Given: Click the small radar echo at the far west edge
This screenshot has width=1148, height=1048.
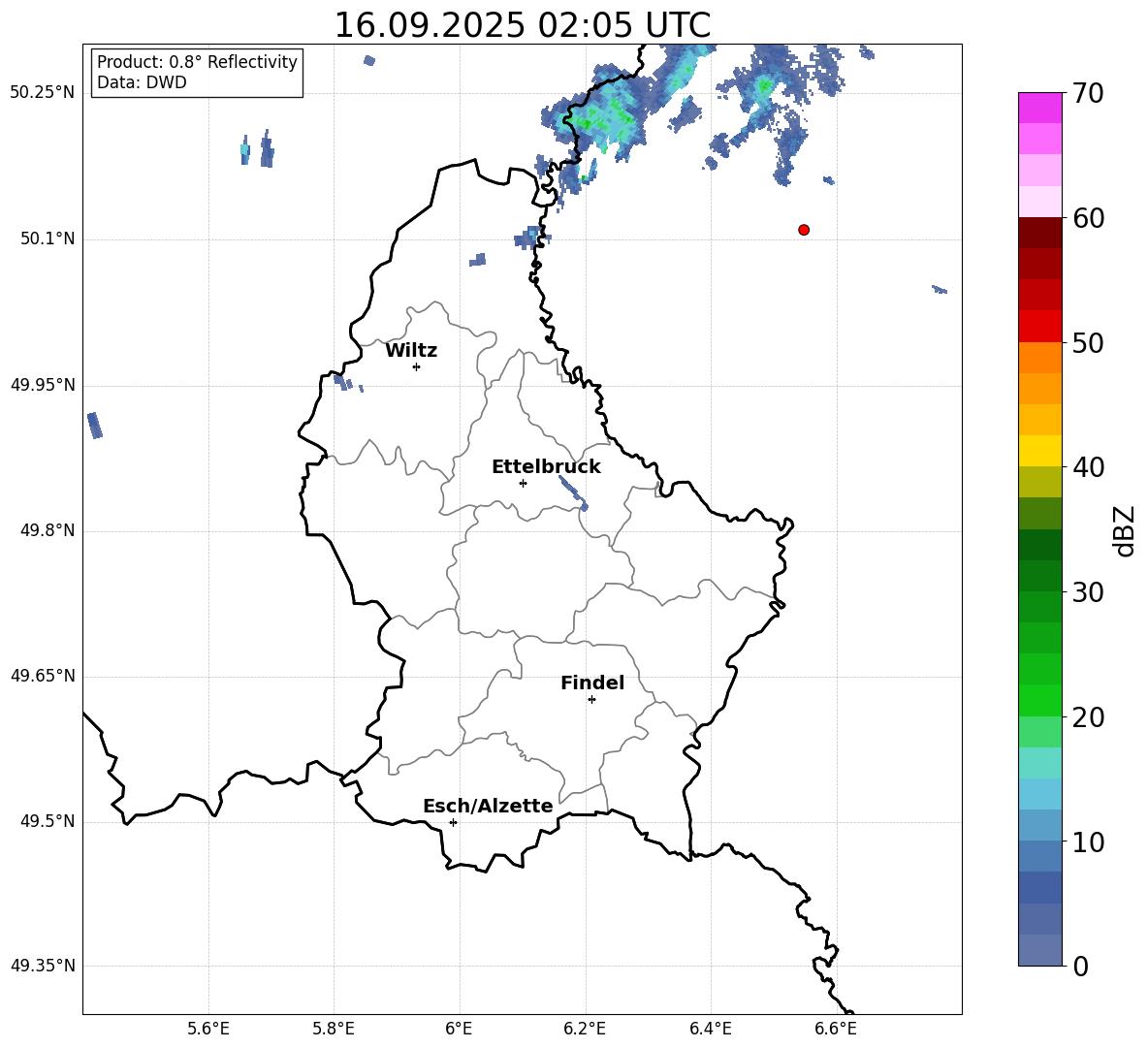Looking at the screenshot, I should [x=94, y=426].
